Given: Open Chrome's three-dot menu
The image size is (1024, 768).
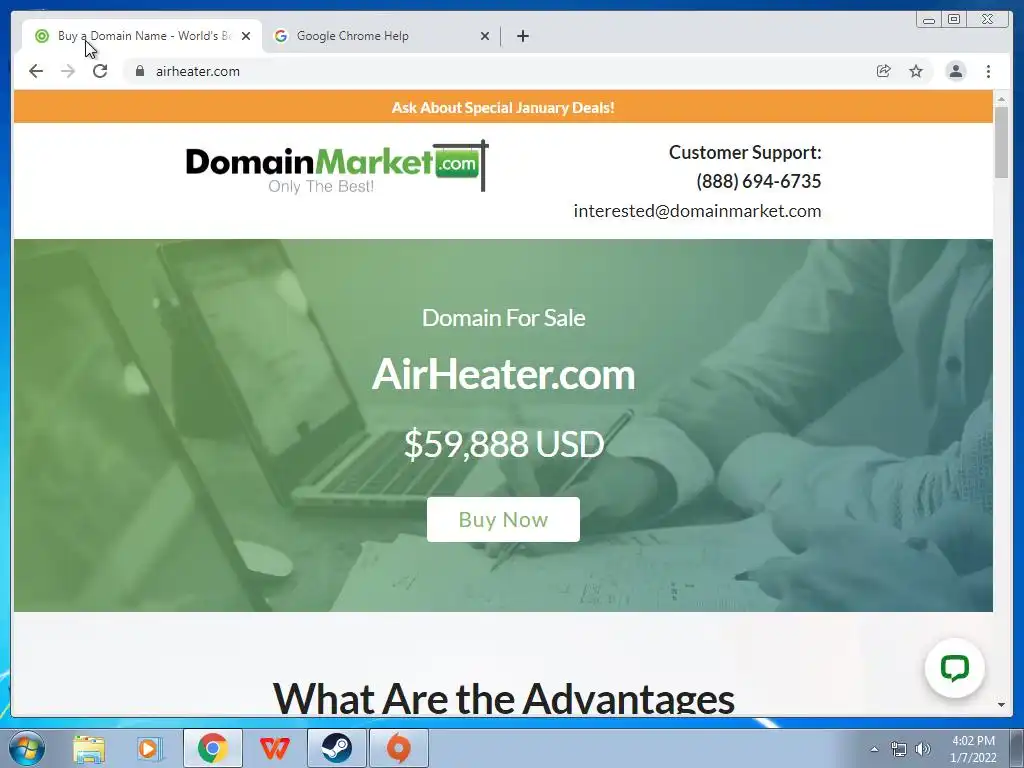Looking at the screenshot, I should tap(989, 71).
